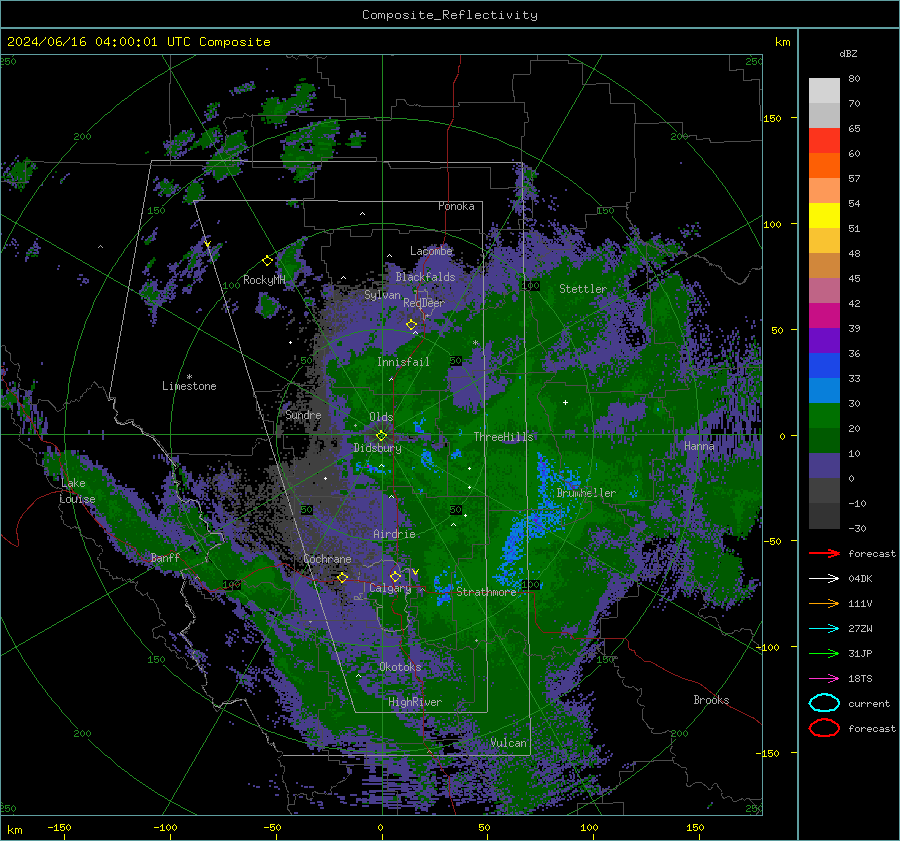Click the Lake Louise label
Image resolution: width=900 pixels, height=841 pixels.
coord(77,491)
